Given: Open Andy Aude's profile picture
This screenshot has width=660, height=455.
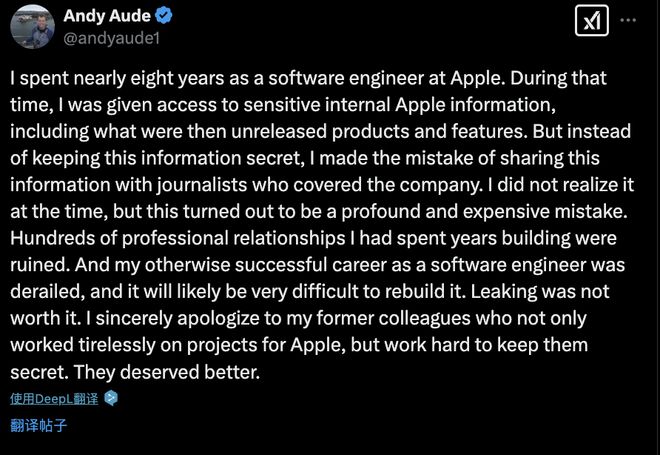Looking at the screenshot, I should (32, 26).
